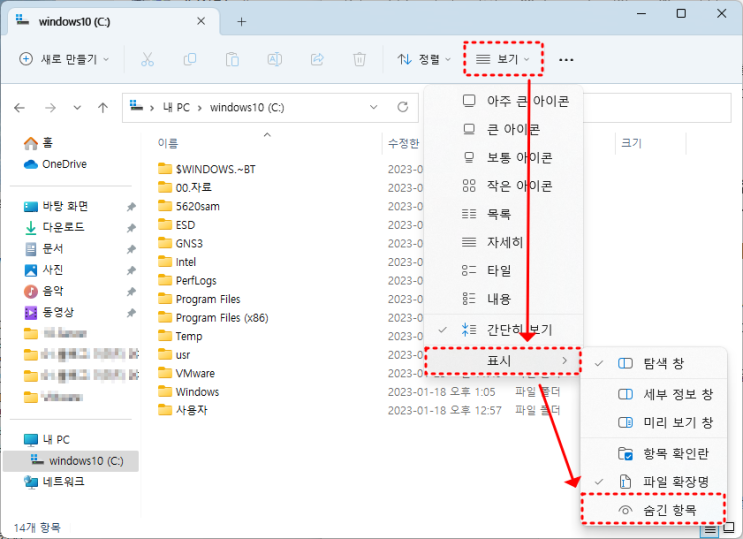
Task: Click the pin icon next to 동영상
Action: [x=131, y=313]
